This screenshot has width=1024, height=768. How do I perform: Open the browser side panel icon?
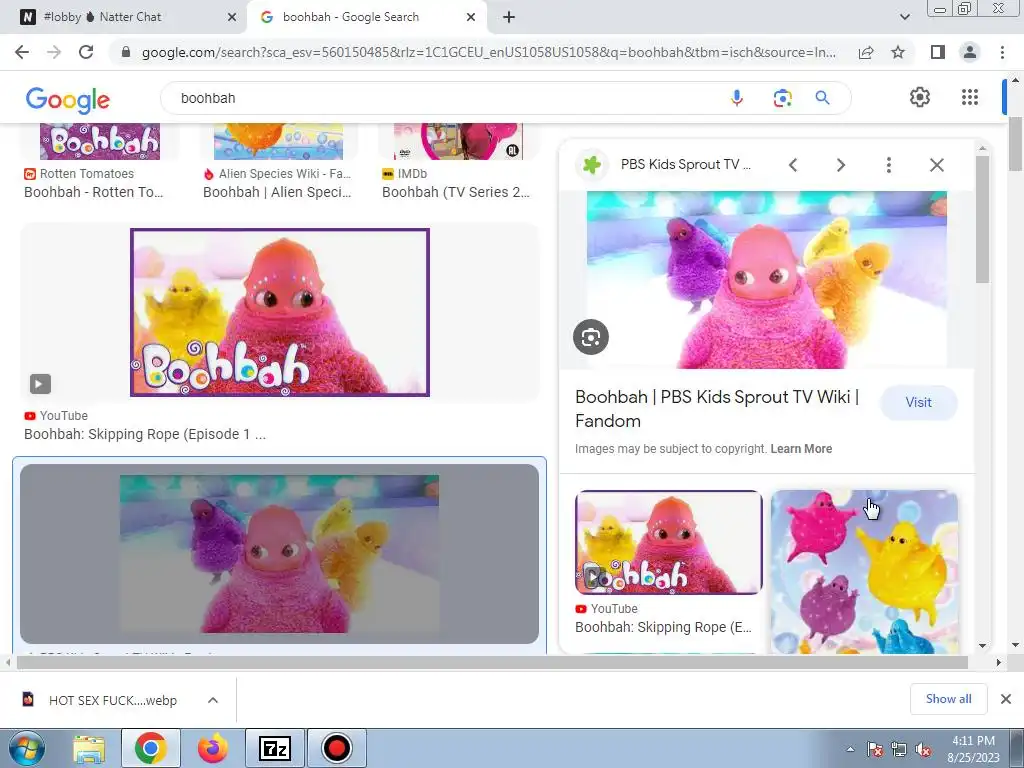(938, 52)
